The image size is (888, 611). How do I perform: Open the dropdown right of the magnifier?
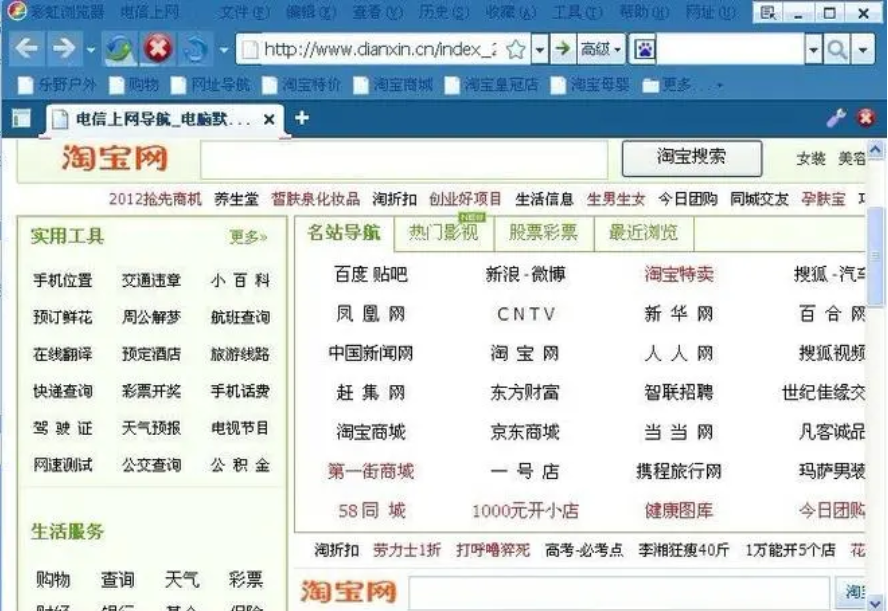click(x=863, y=50)
